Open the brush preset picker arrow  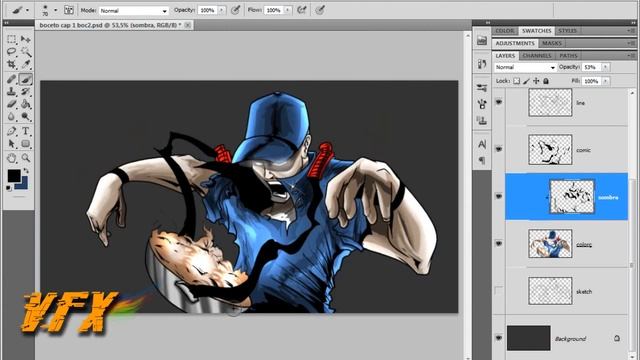coord(56,10)
